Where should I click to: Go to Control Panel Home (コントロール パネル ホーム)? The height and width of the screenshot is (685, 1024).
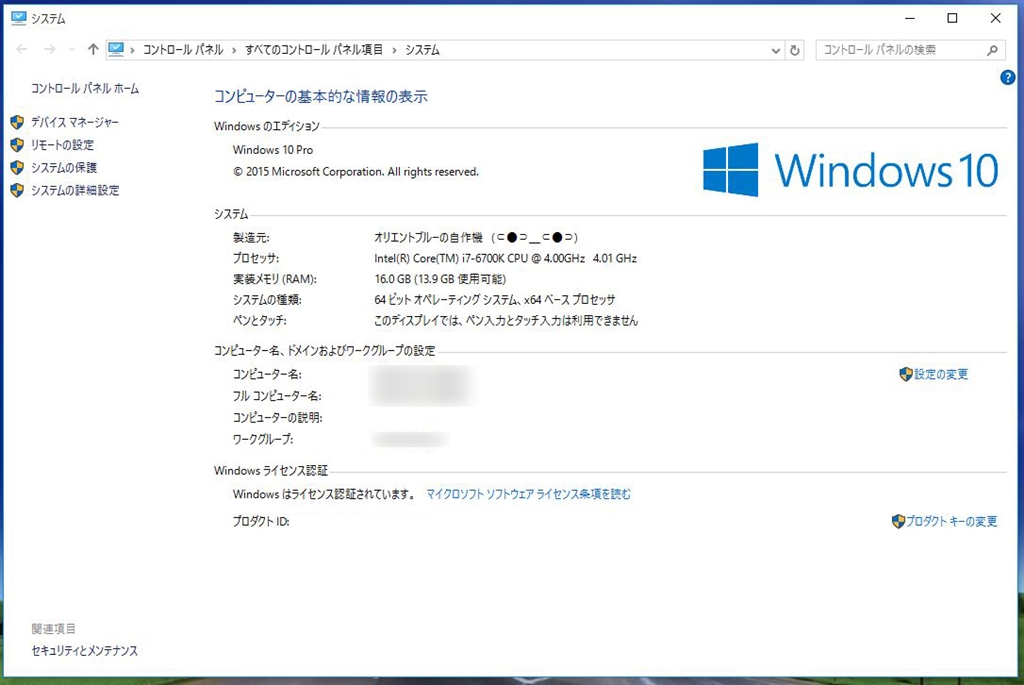(x=85, y=88)
